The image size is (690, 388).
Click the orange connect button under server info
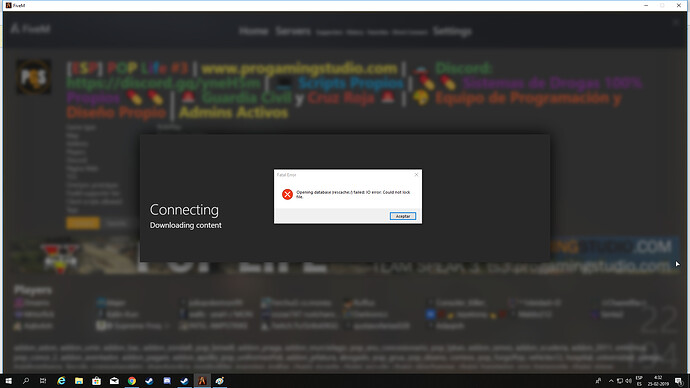coord(83,223)
